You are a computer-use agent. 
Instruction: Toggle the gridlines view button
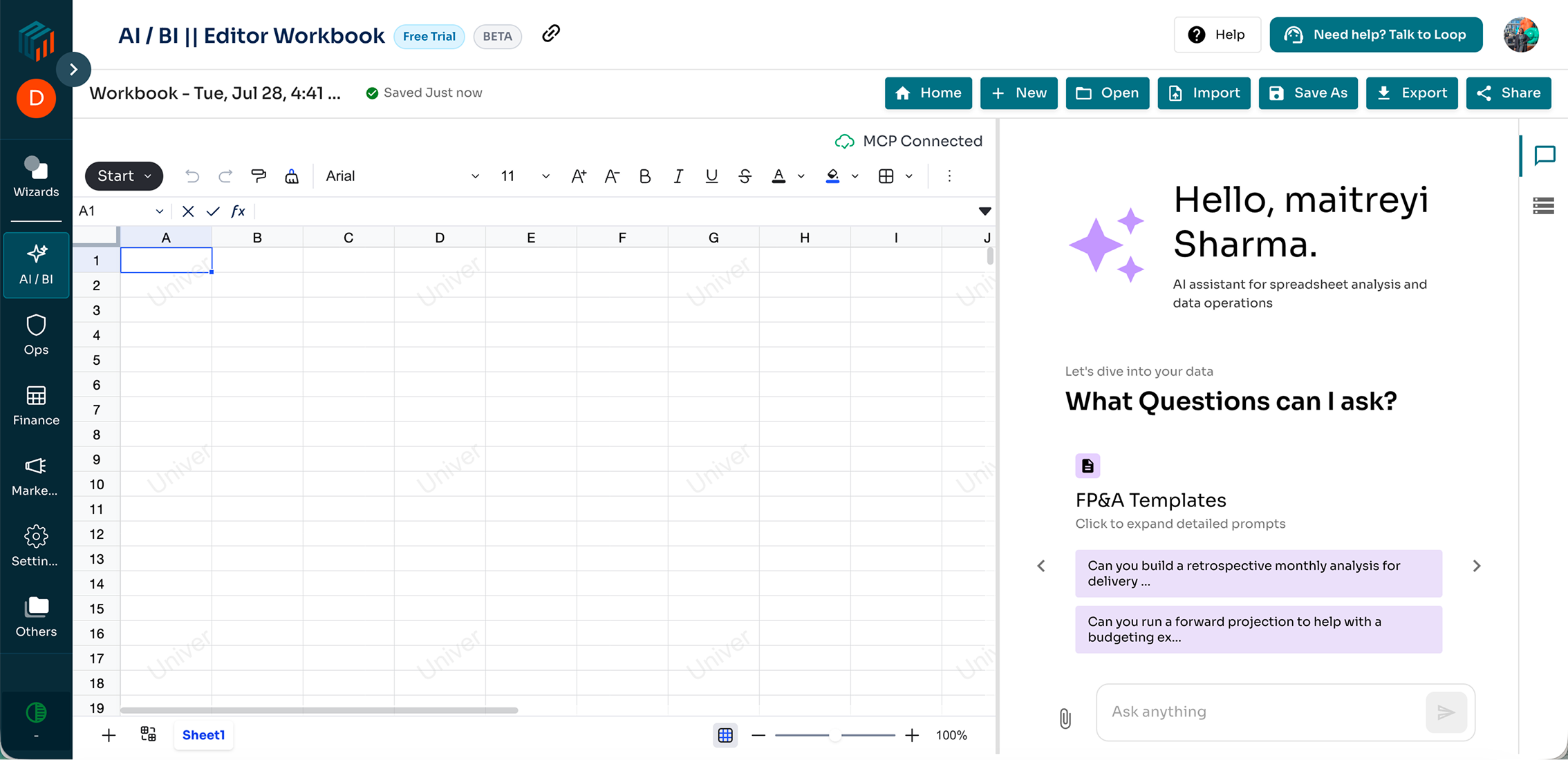(x=725, y=735)
